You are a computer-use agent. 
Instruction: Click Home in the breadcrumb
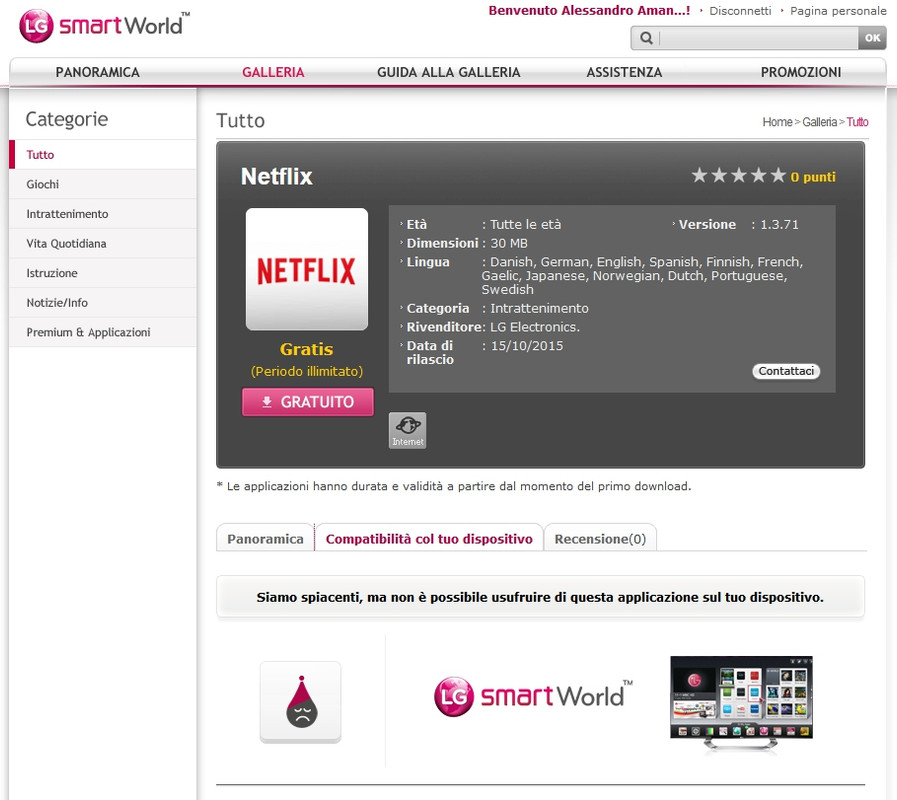[x=777, y=122]
